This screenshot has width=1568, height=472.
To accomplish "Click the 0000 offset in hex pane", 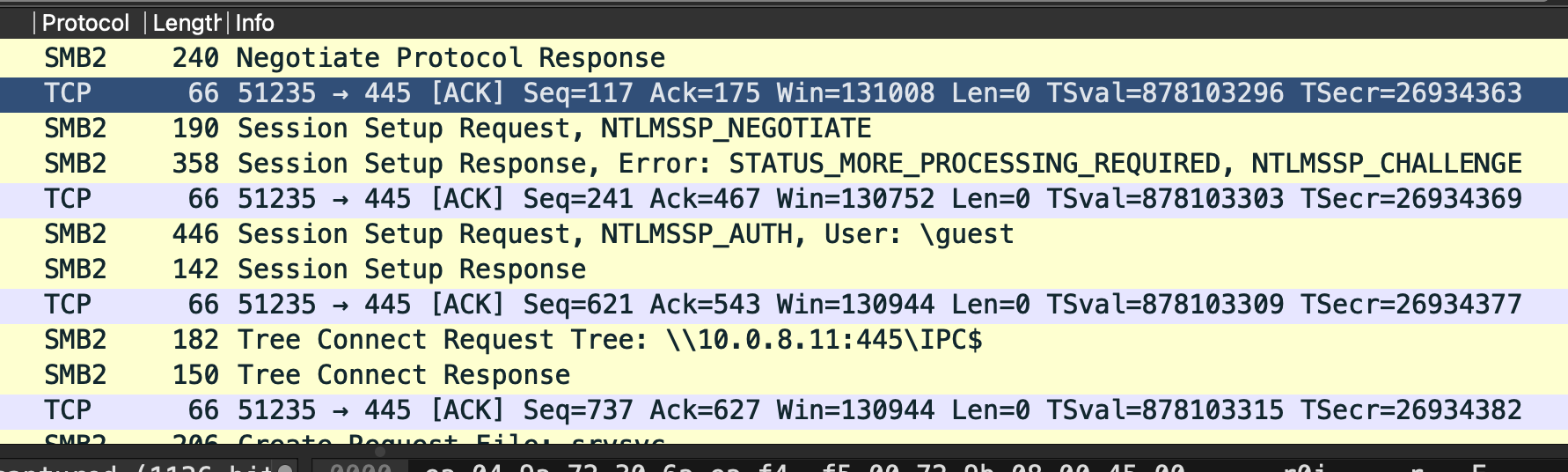I will 360,467.
